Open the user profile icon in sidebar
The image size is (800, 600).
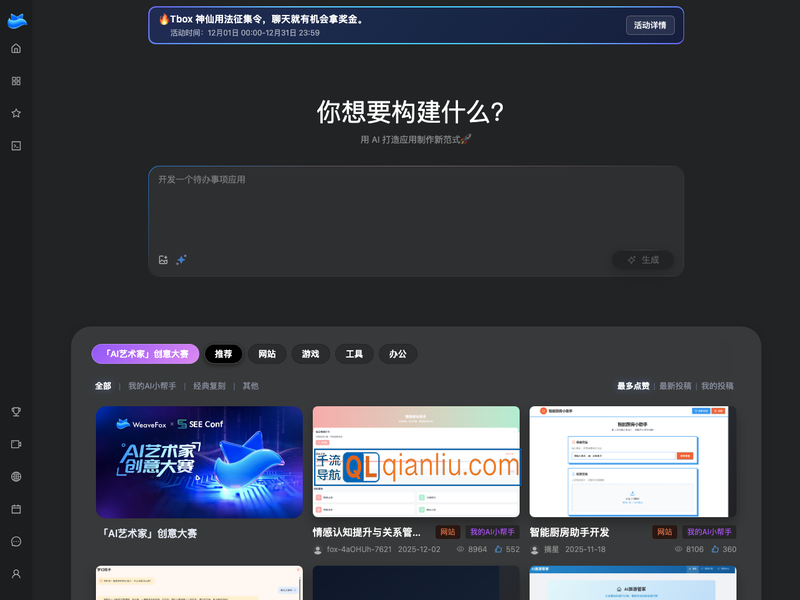click(x=16, y=574)
